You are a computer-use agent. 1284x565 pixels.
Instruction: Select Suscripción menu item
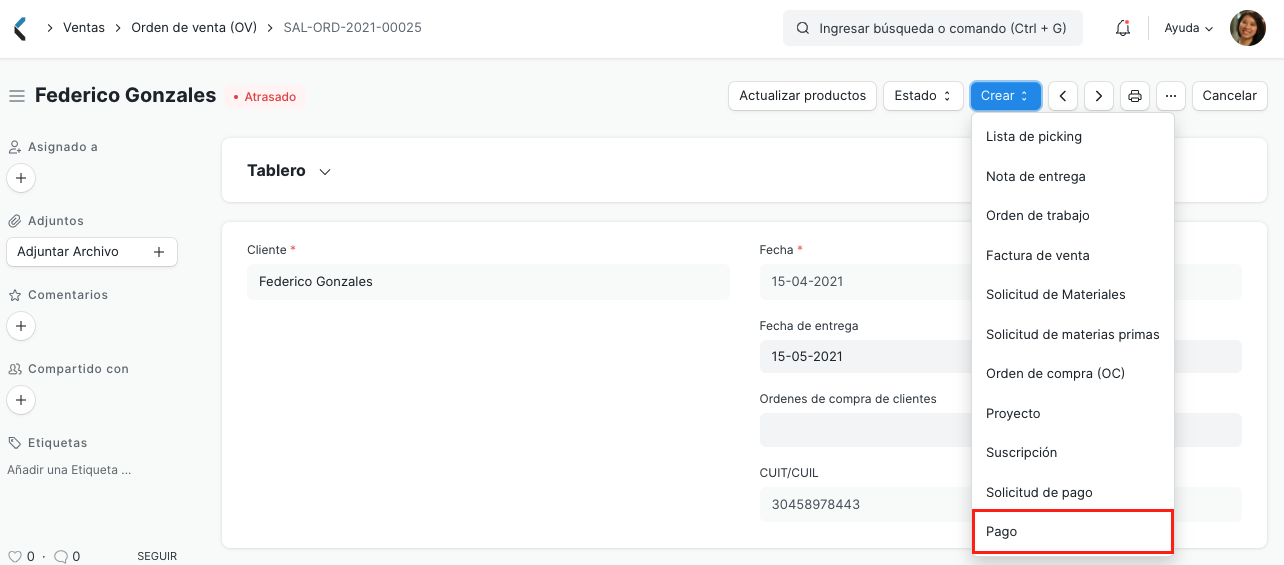[x=1073, y=453]
